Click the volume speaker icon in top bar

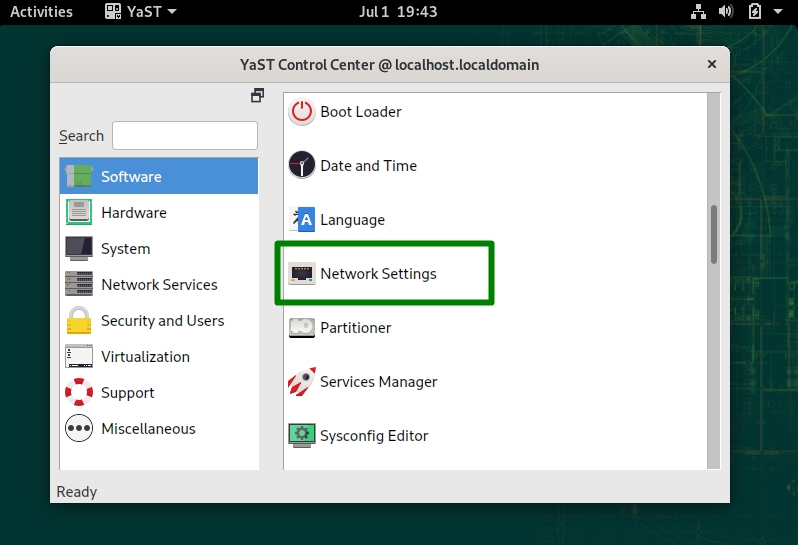726,11
